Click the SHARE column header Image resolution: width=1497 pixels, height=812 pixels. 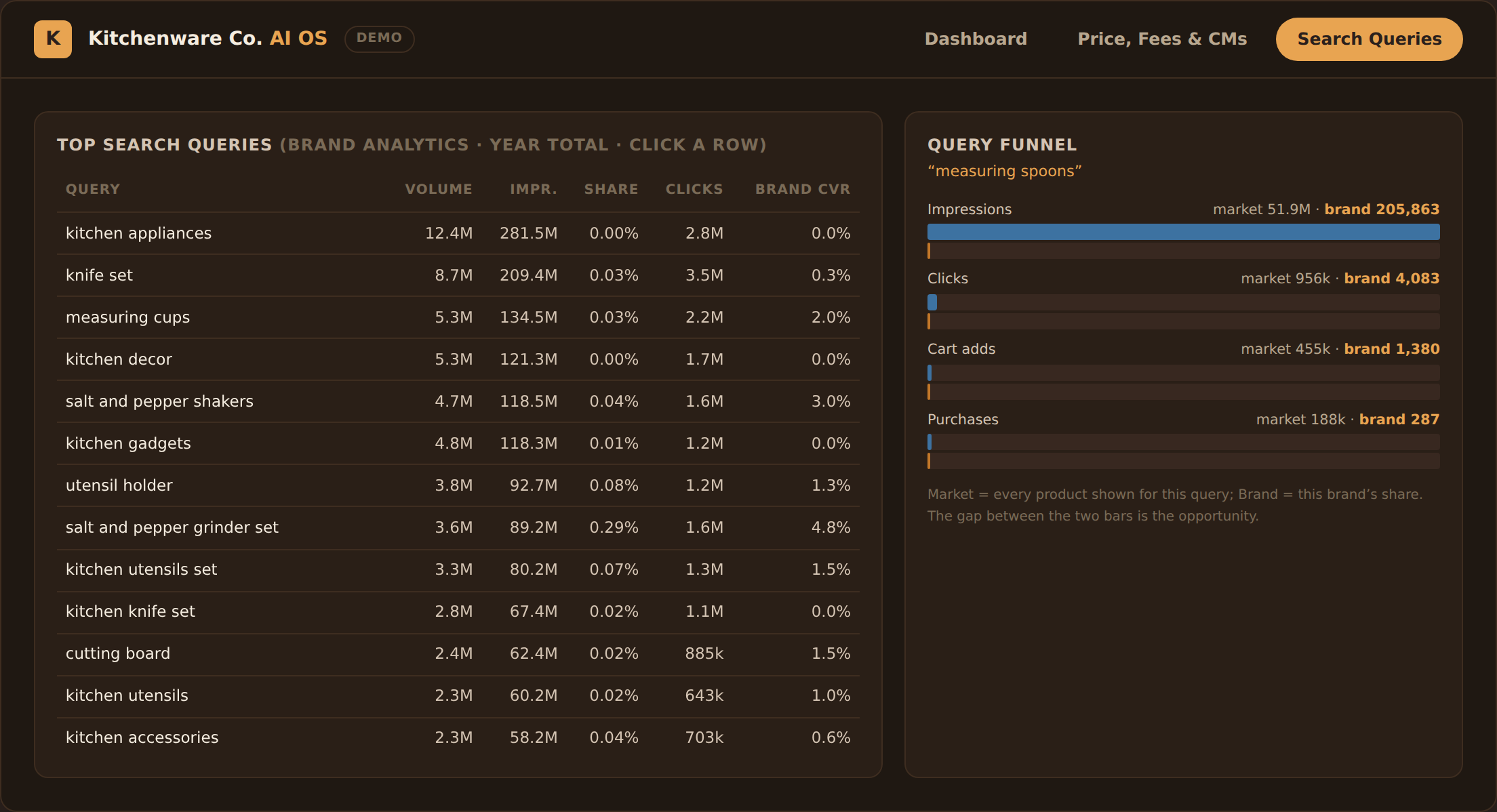click(x=612, y=189)
